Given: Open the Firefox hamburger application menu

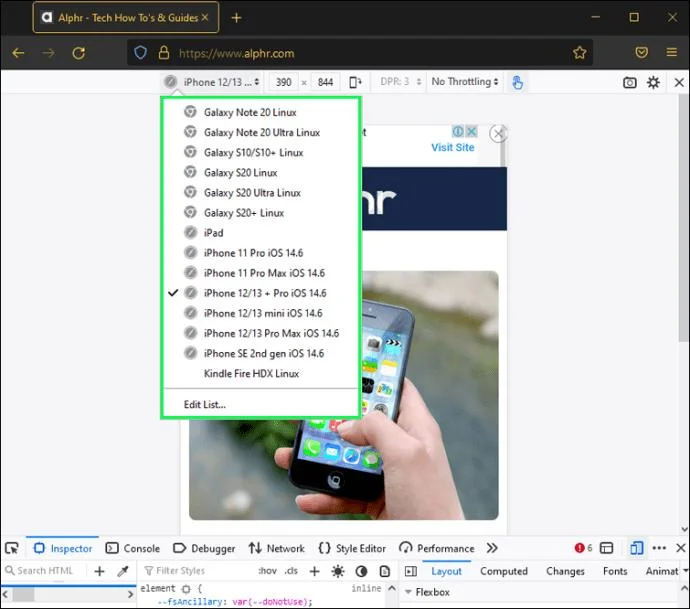Looking at the screenshot, I should coord(672,52).
